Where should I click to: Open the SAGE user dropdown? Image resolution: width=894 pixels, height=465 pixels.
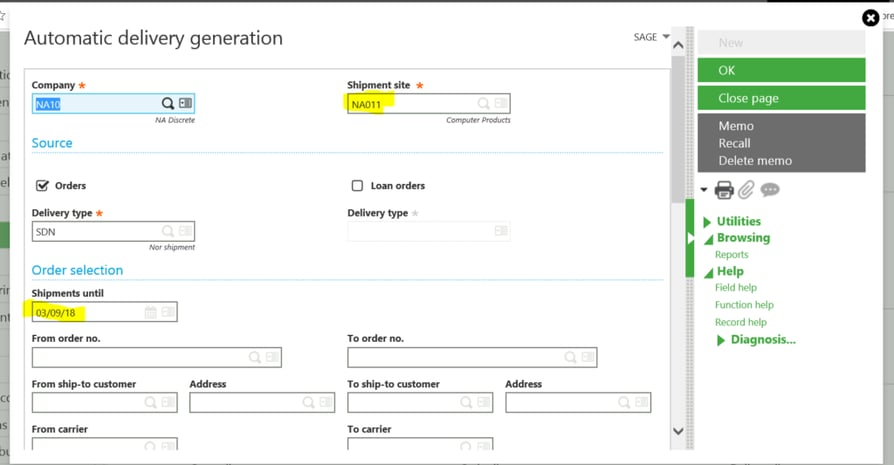pos(651,37)
